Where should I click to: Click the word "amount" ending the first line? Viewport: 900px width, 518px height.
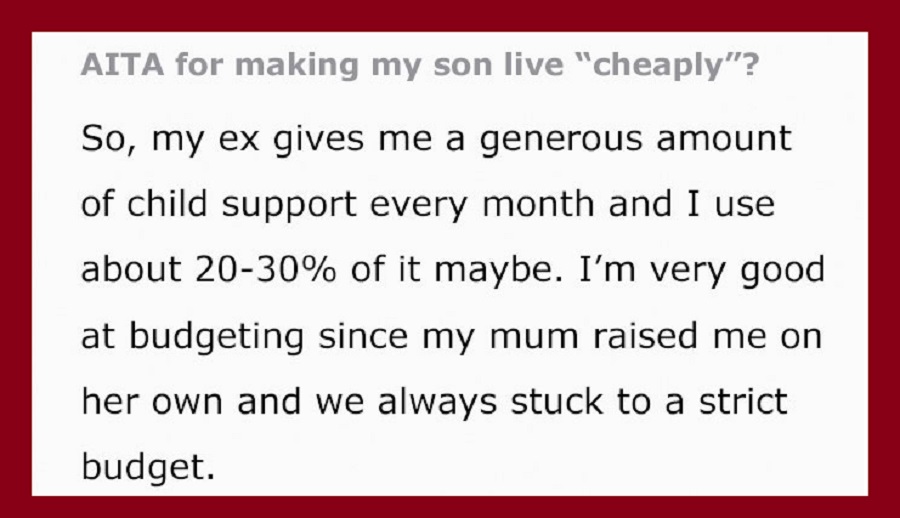(x=724, y=140)
